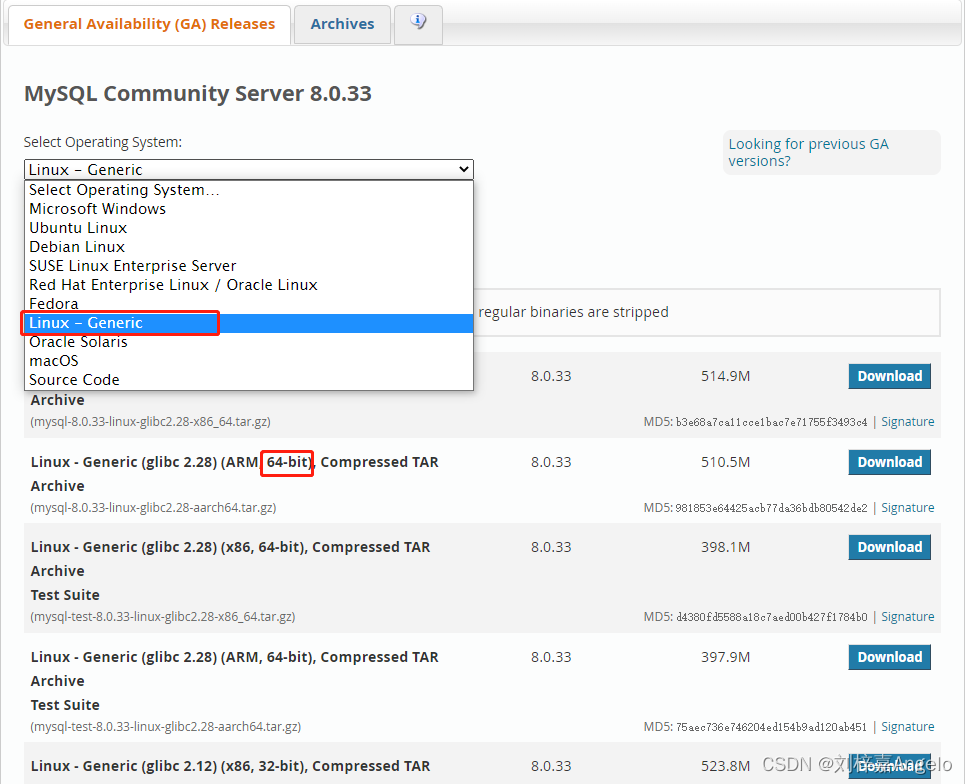Screen dimensions: 967x784
Task: Click filename mysql-8.0.33-linux-glibc2.28-x86_64.tar.gz
Action: [150, 422]
